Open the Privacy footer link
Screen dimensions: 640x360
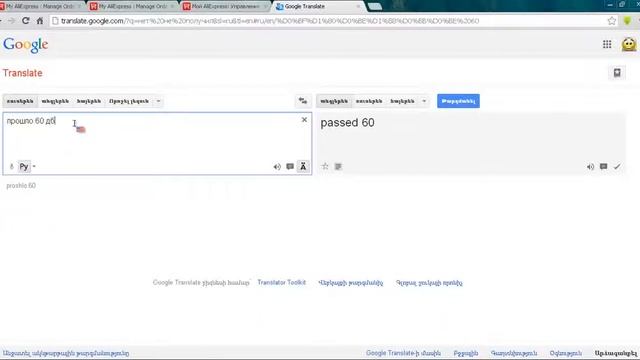tap(514, 353)
